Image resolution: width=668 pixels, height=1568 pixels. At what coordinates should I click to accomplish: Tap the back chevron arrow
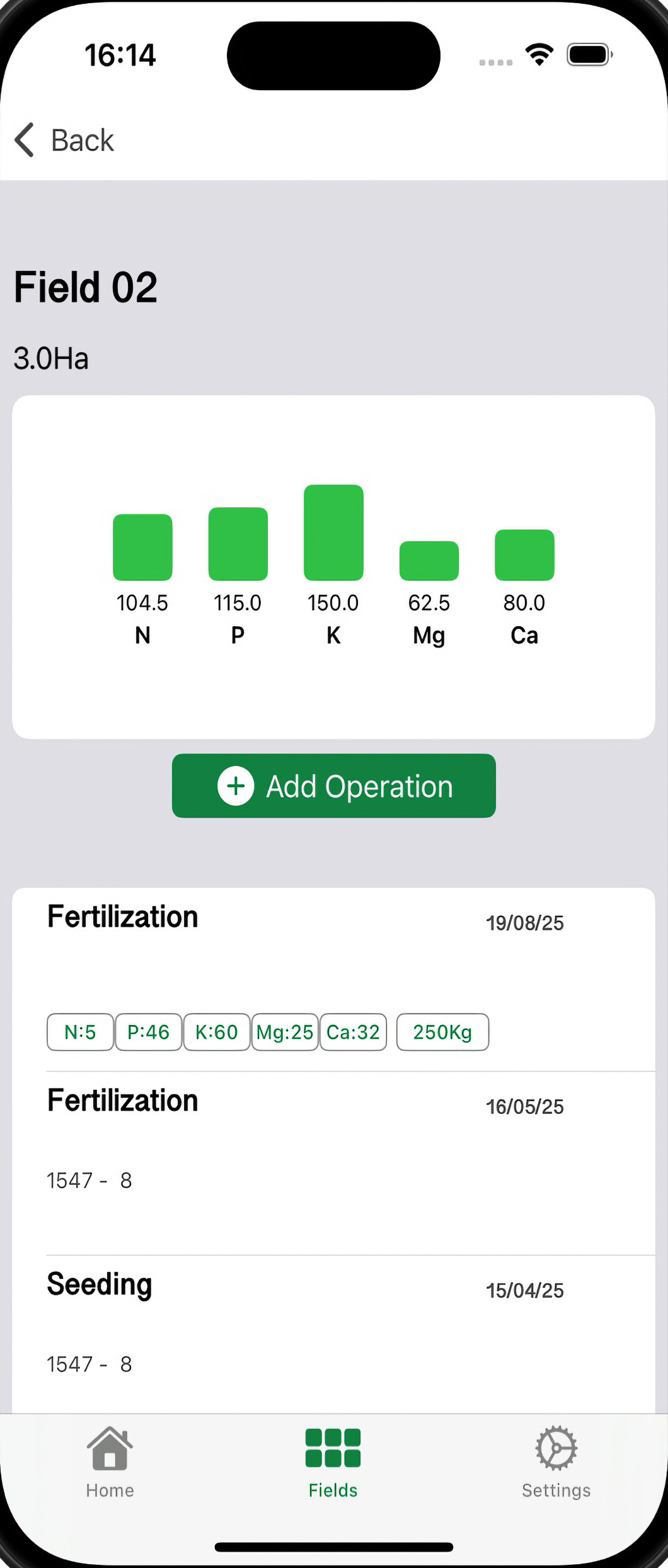coord(25,140)
